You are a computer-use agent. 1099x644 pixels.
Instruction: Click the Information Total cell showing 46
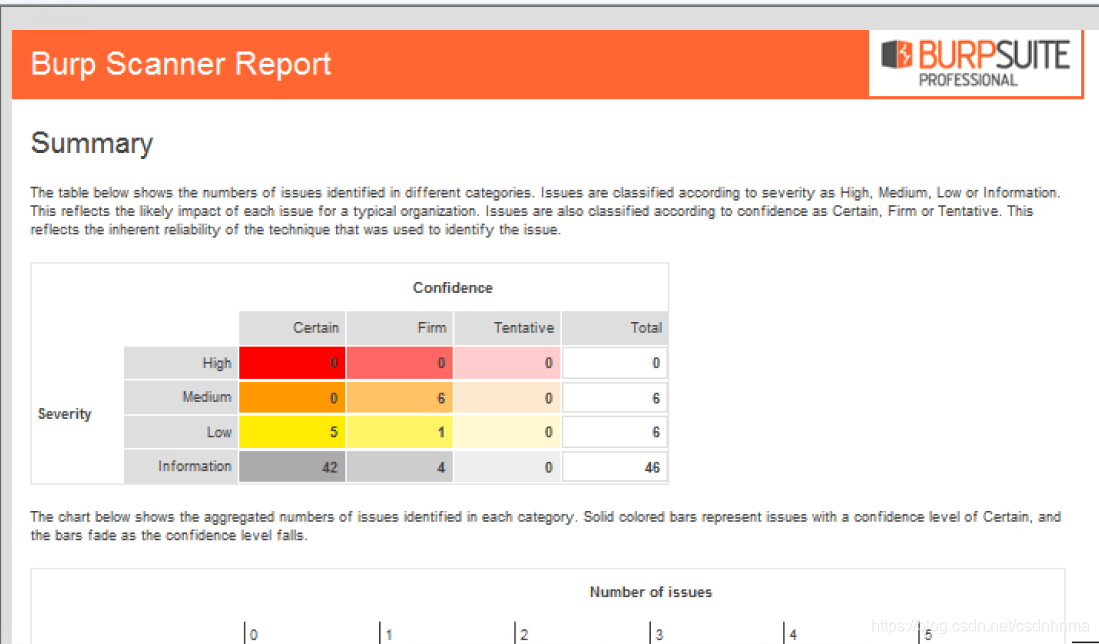click(615, 467)
